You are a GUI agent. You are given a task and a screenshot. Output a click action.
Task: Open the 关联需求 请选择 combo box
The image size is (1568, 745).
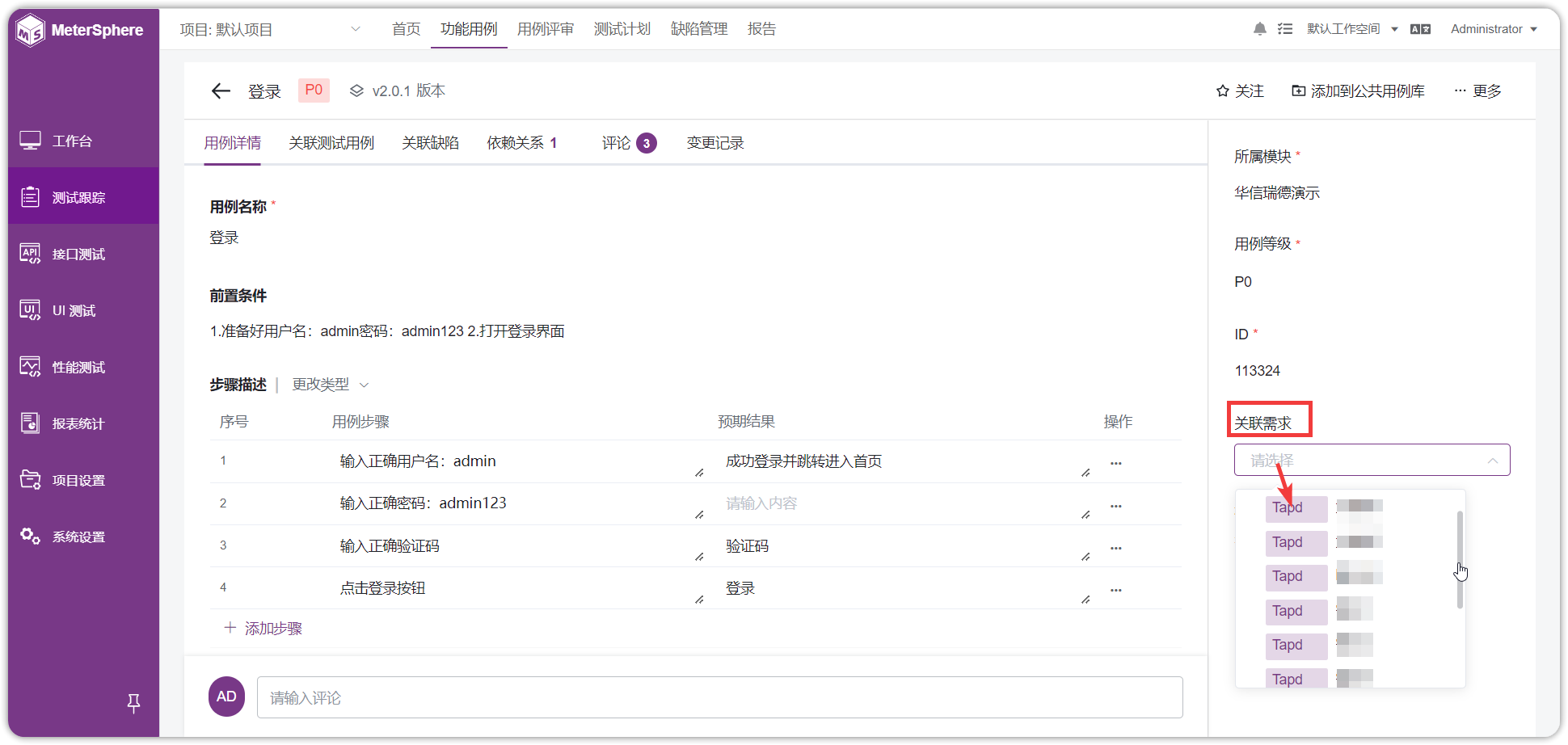[x=1372, y=460]
